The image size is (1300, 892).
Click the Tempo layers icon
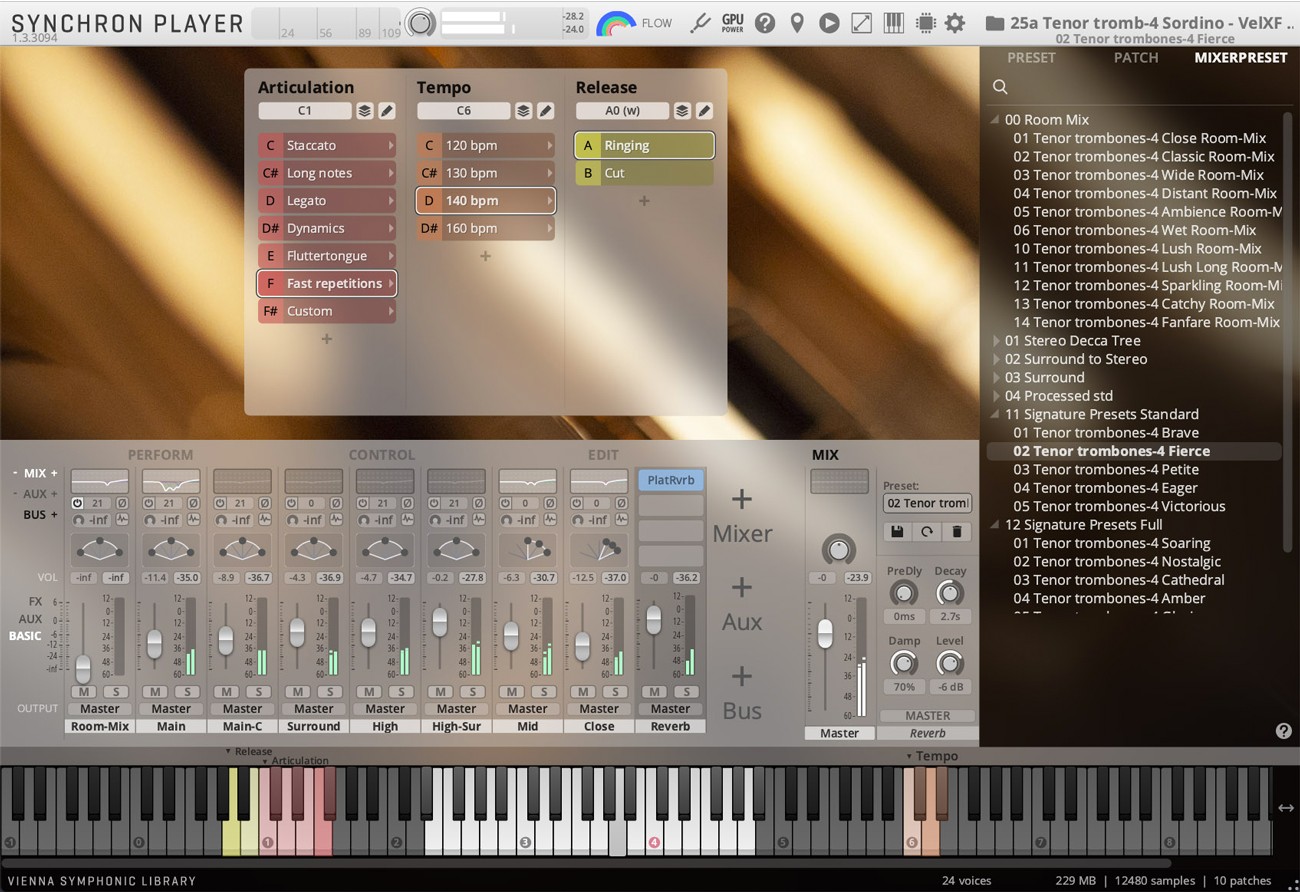pyautogui.click(x=523, y=111)
